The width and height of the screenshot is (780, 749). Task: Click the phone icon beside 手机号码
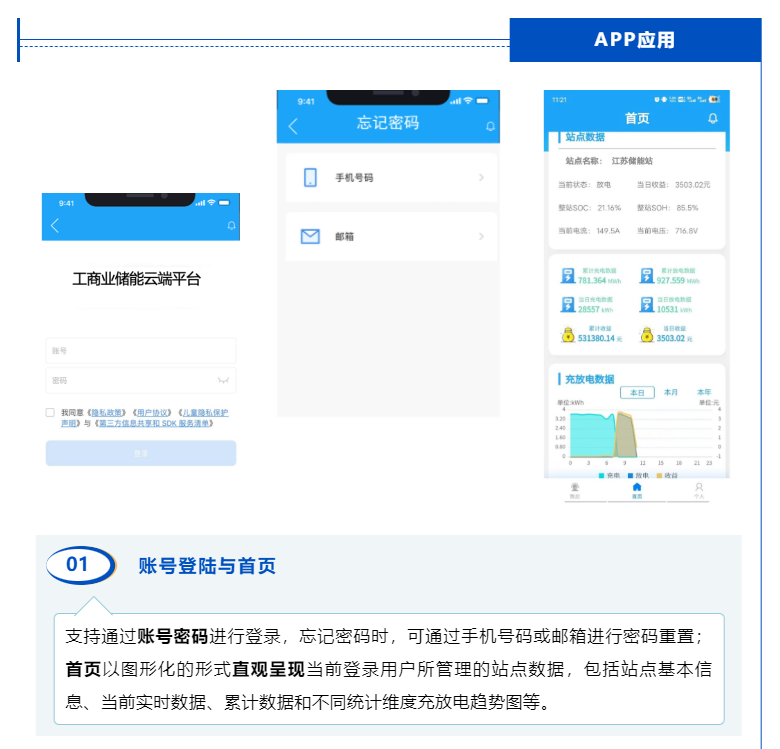coord(310,177)
